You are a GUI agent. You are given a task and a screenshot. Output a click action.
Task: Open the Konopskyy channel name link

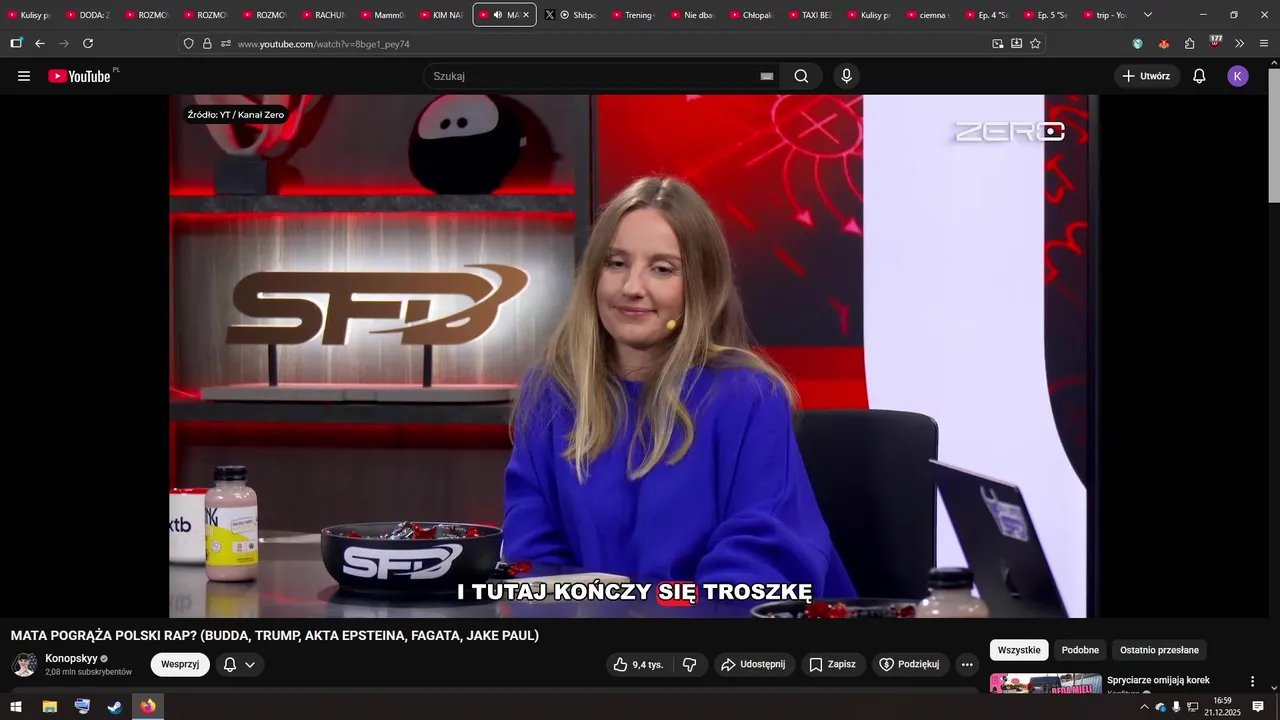(x=71, y=659)
